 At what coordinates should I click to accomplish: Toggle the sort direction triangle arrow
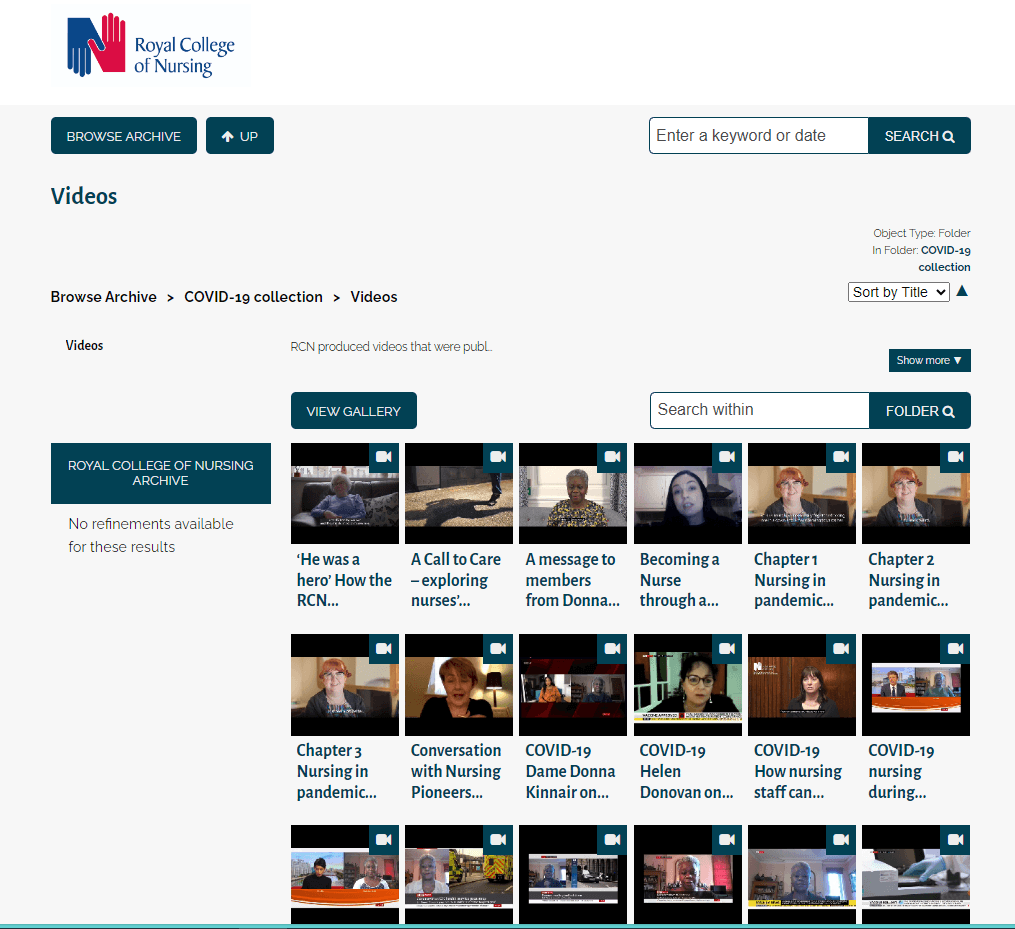click(962, 291)
